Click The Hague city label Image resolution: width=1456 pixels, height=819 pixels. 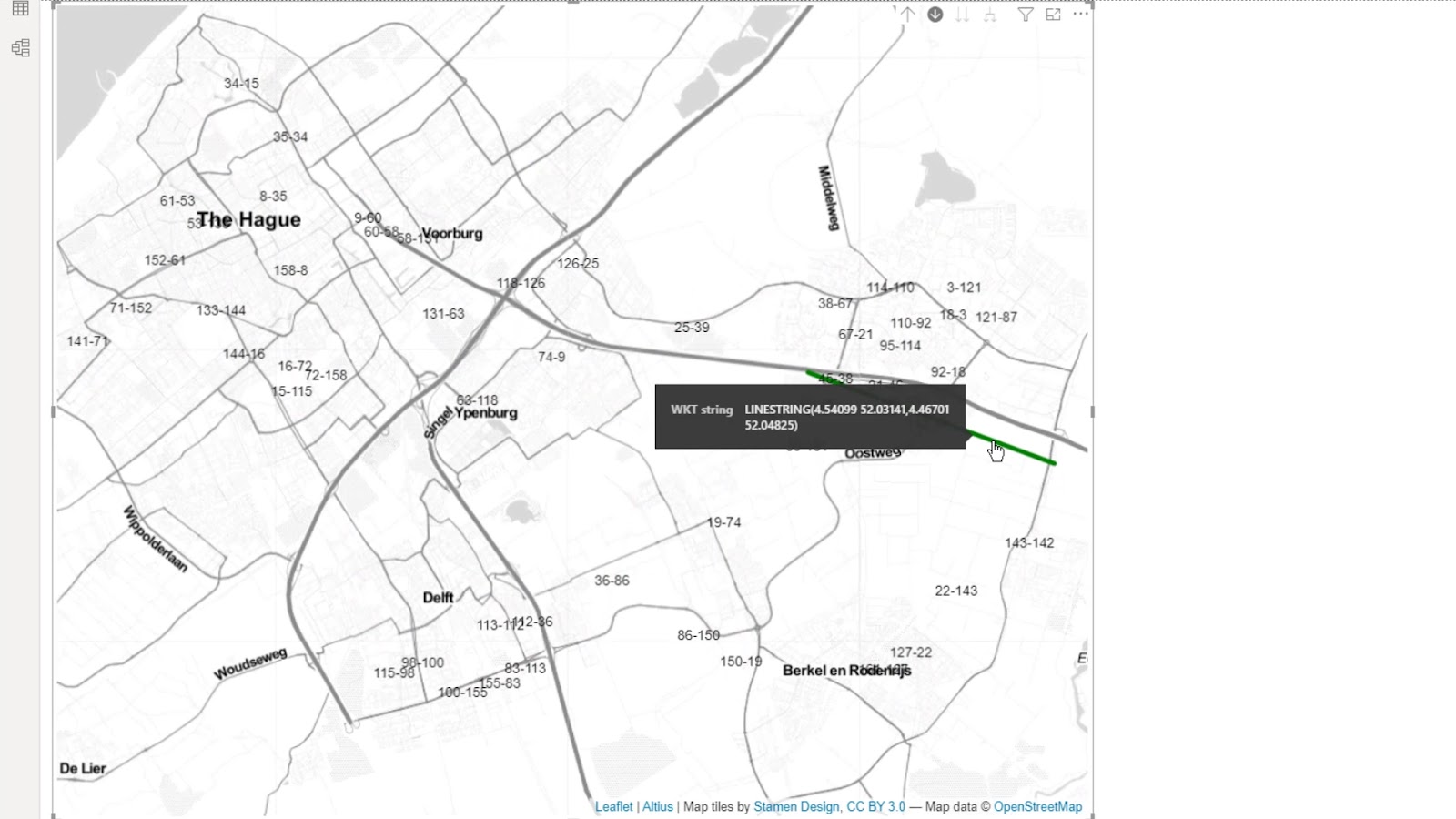point(248,219)
